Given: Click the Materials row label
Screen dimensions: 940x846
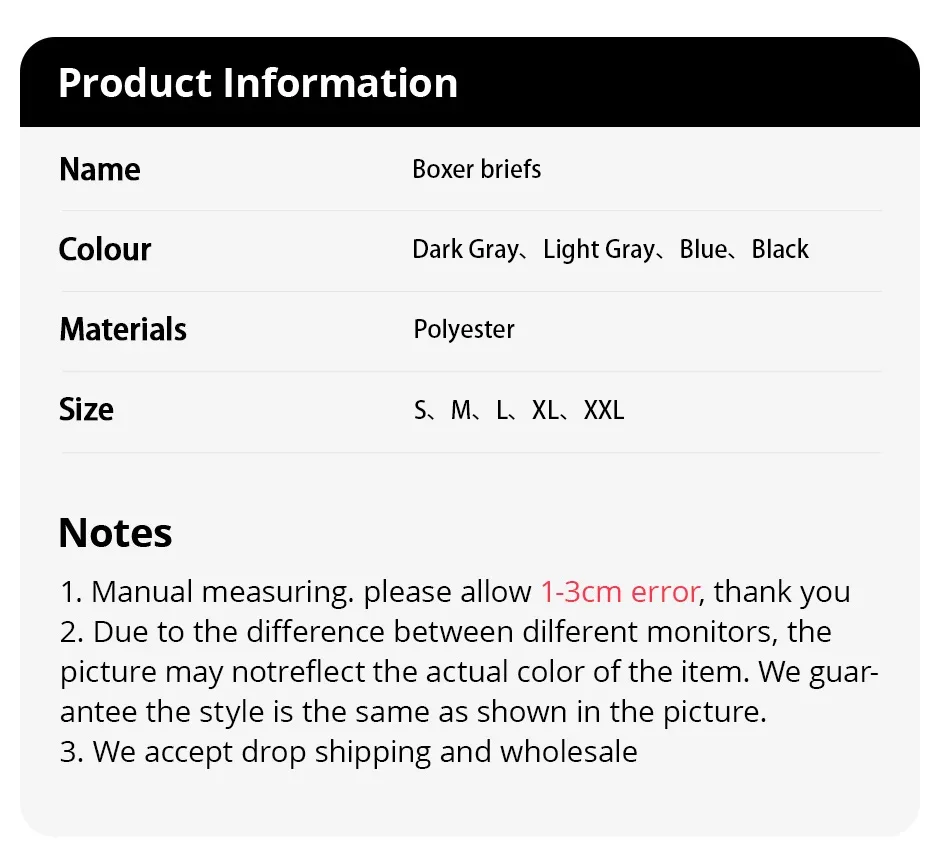Looking at the screenshot, I should tap(123, 329).
